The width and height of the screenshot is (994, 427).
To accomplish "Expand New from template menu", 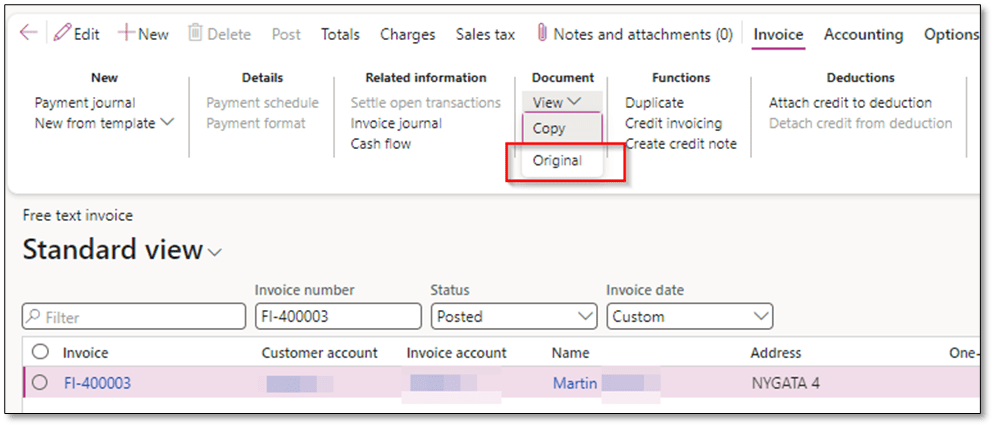I will click(x=167, y=123).
